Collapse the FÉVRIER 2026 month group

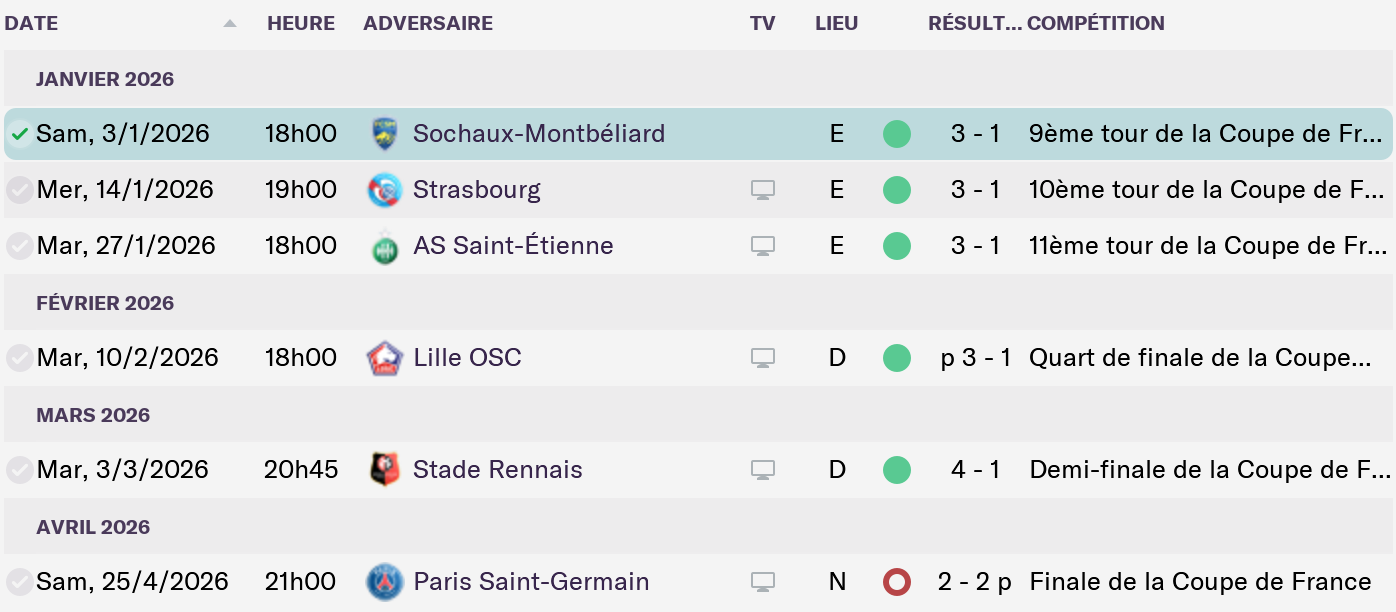point(105,303)
